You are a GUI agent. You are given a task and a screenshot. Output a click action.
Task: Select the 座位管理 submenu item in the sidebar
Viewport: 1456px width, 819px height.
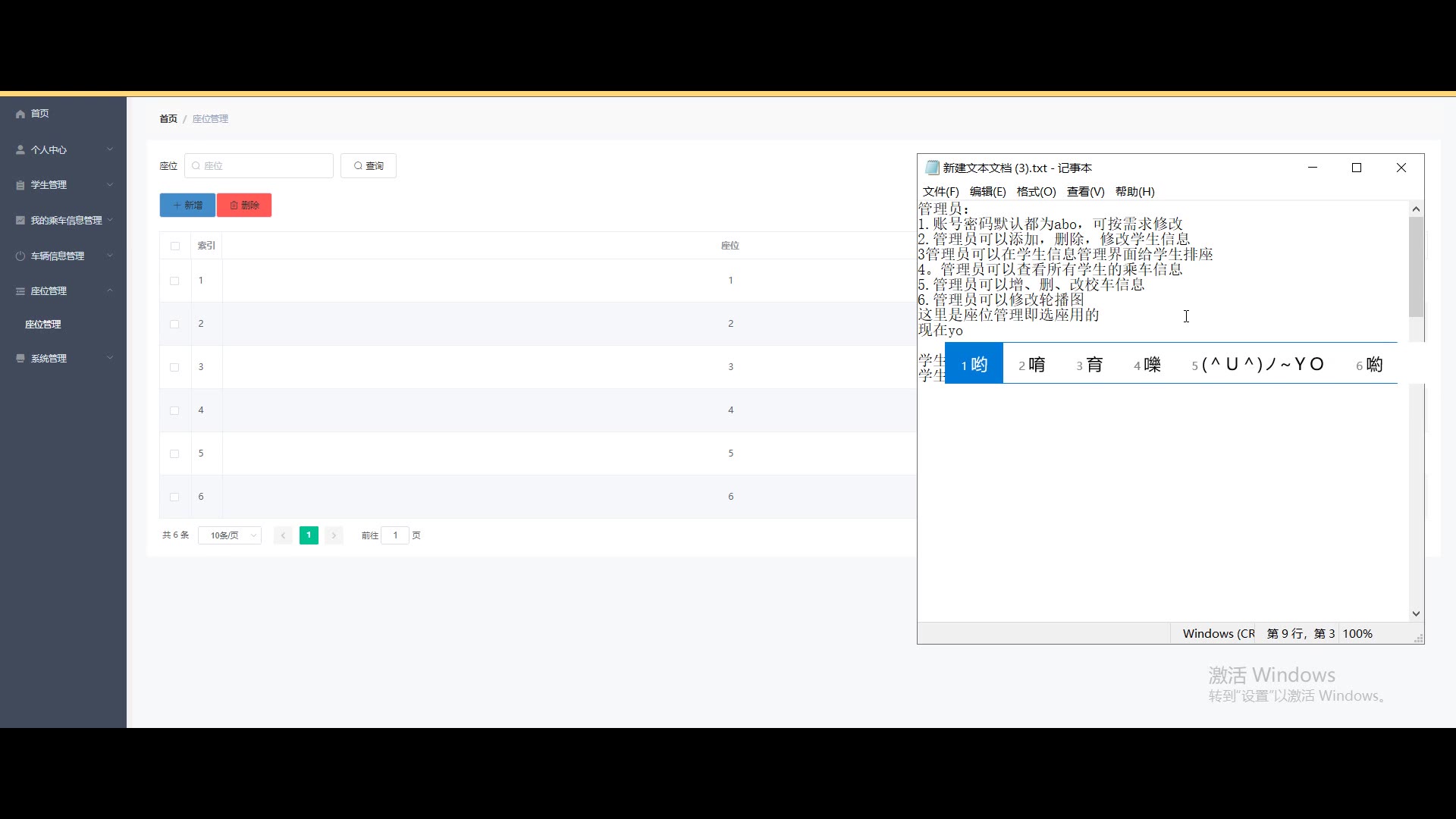pyautogui.click(x=43, y=325)
